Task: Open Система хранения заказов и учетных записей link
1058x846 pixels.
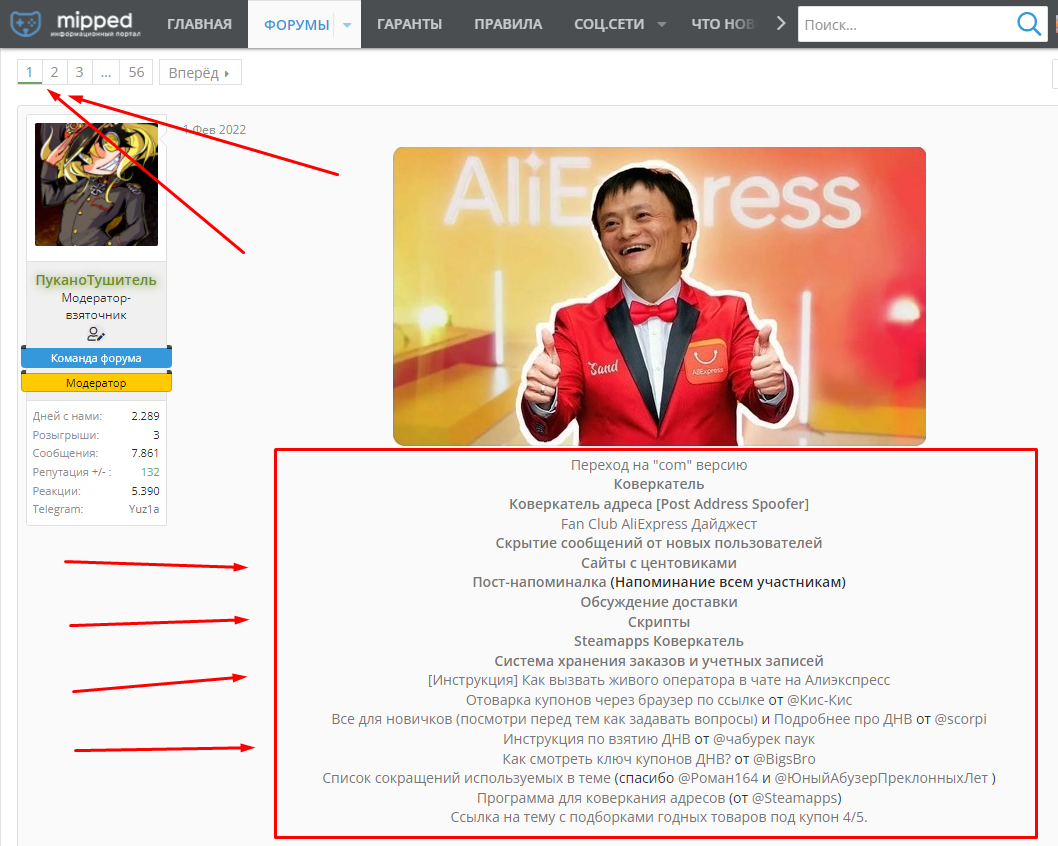Action: [x=659, y=661]
